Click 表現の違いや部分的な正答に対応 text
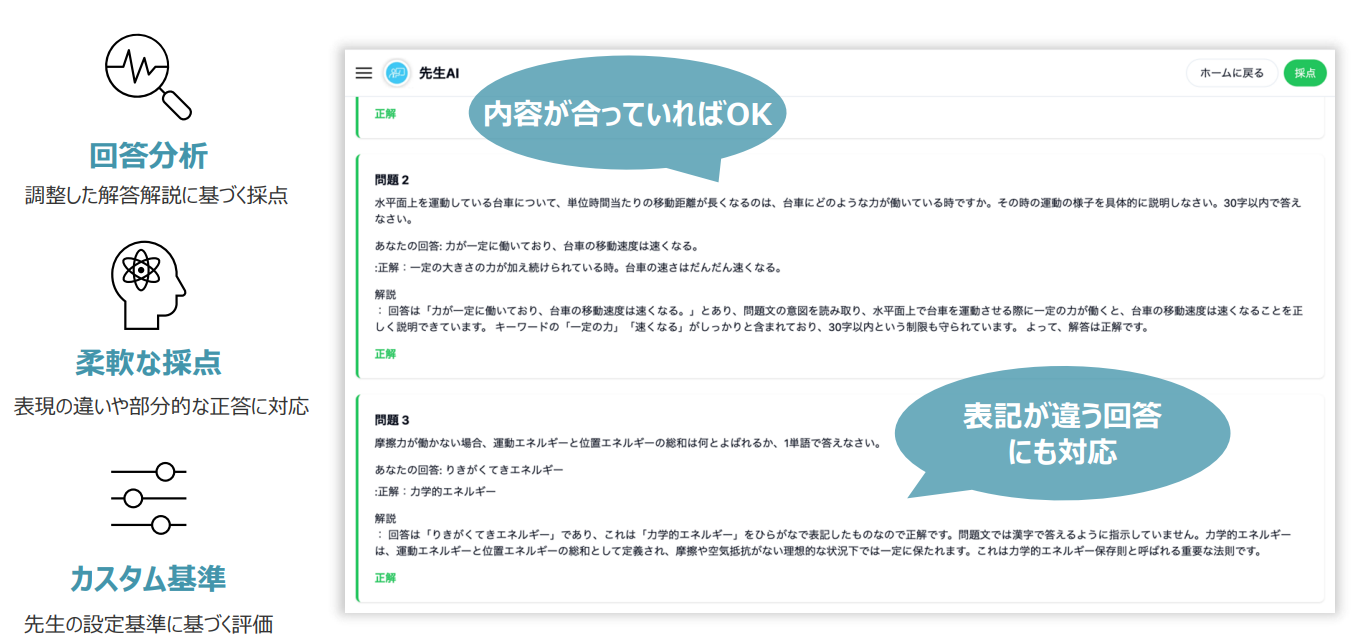 pos(161,406)
